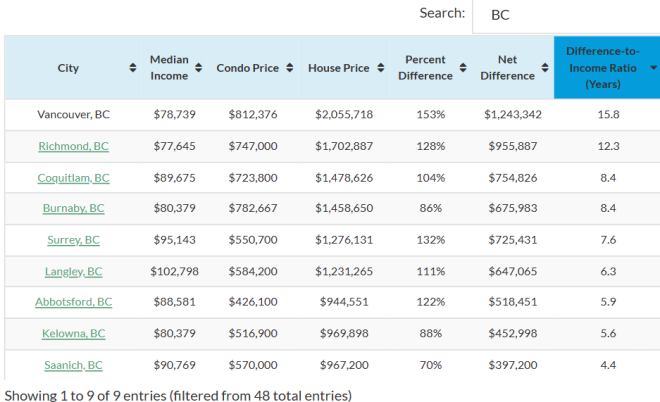Open the Richmond, BC link
Screen dimensions: 660x402
click(x=73, y=146)
